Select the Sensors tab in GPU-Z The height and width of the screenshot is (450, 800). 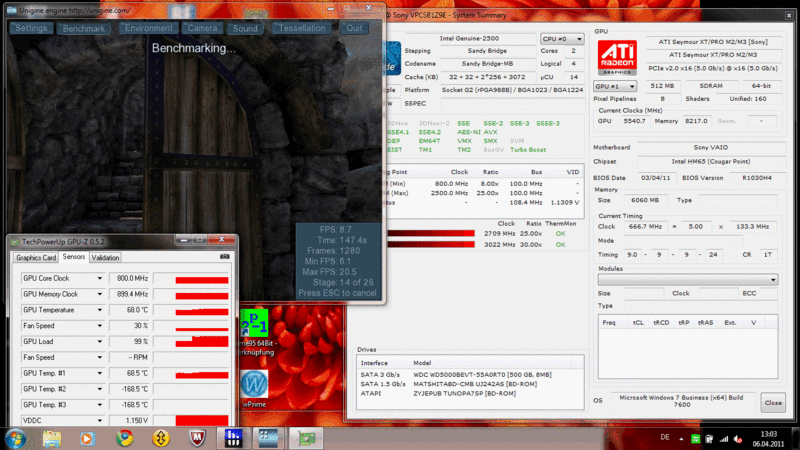[74, 257]
